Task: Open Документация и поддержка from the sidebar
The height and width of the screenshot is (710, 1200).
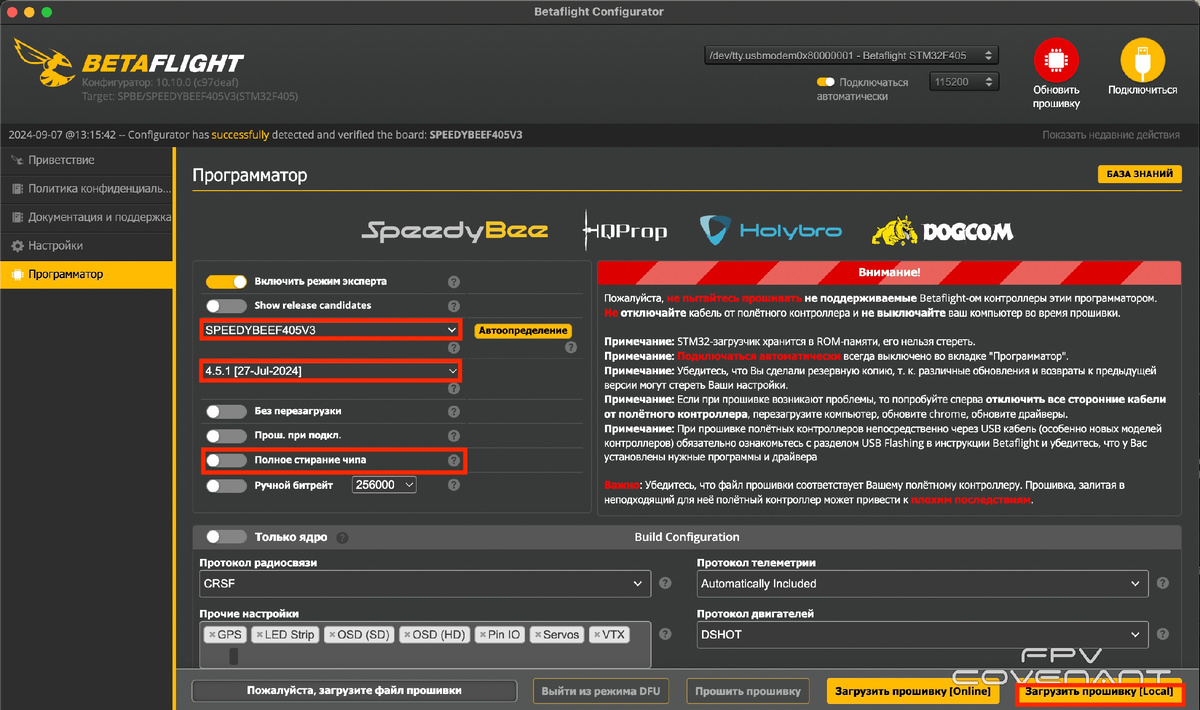Action: [x=77, y=217]
